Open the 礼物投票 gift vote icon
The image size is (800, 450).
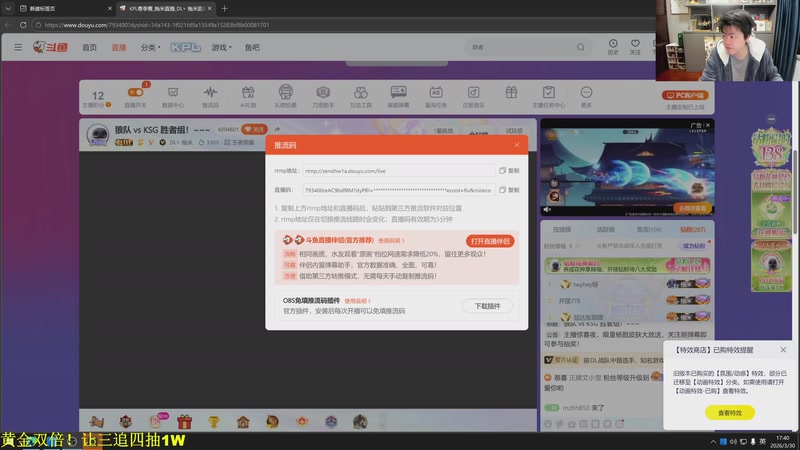point(286,96)
